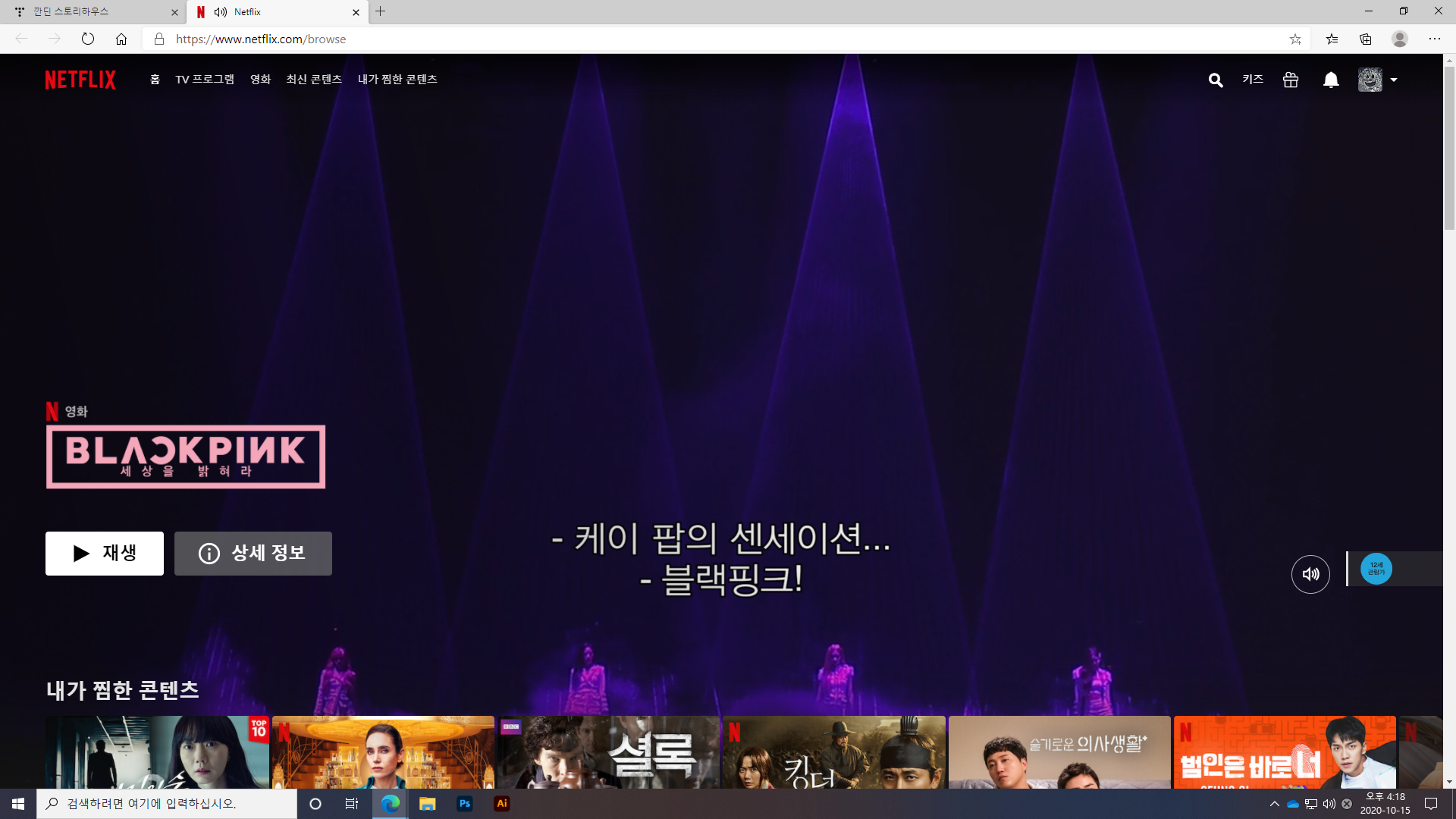
Task: Expand profile dropdown arrow
Action: [x=1394, y=80]
